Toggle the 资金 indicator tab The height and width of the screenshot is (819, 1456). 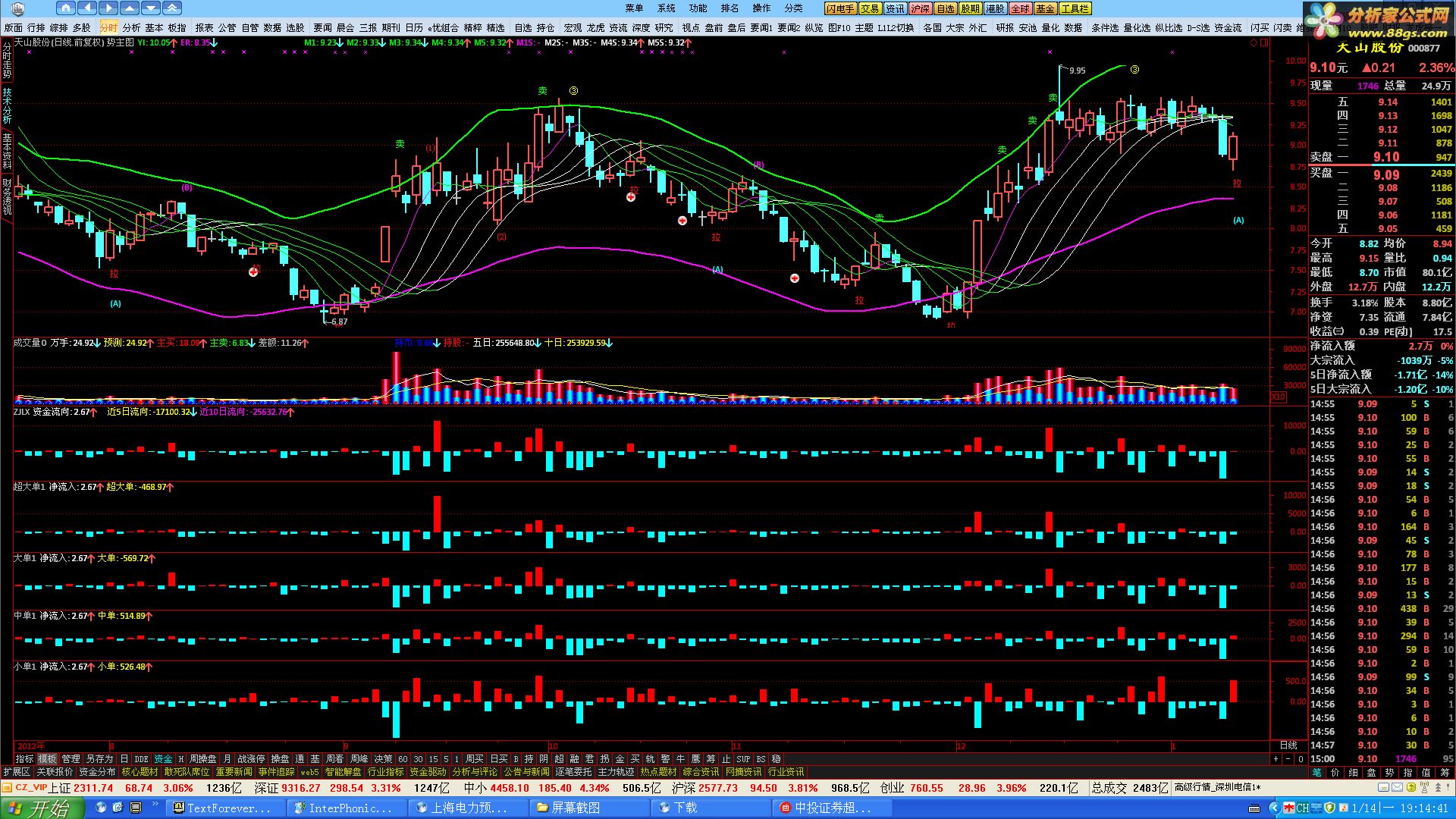click(163, 758)
